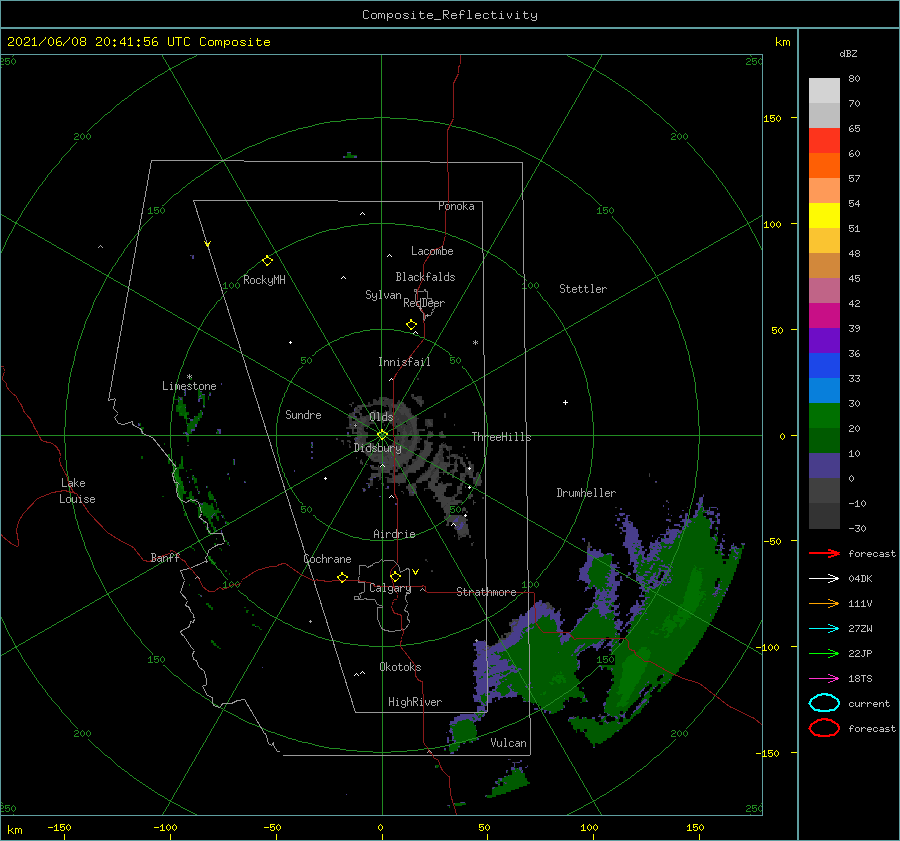Click the red forecast ellipse icon
Image resolution: width=900 pixels, height=841 pixels.
point(824,728)
